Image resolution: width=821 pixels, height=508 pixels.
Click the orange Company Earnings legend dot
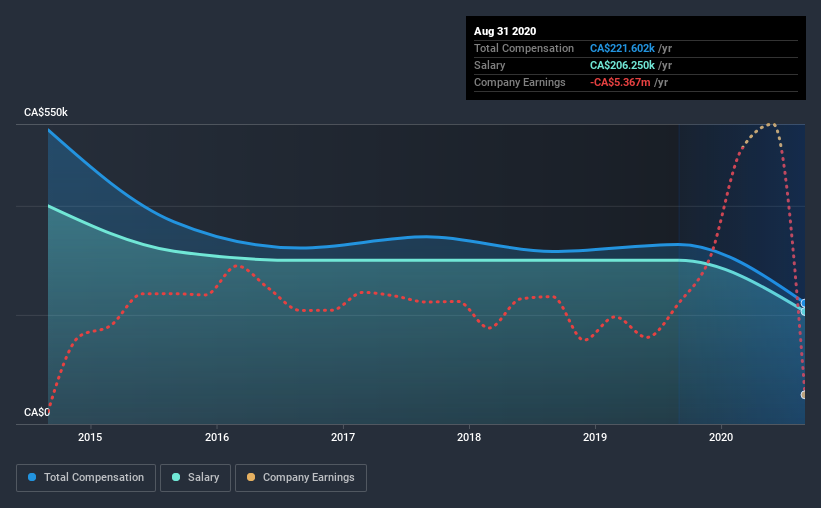point(251,477)
